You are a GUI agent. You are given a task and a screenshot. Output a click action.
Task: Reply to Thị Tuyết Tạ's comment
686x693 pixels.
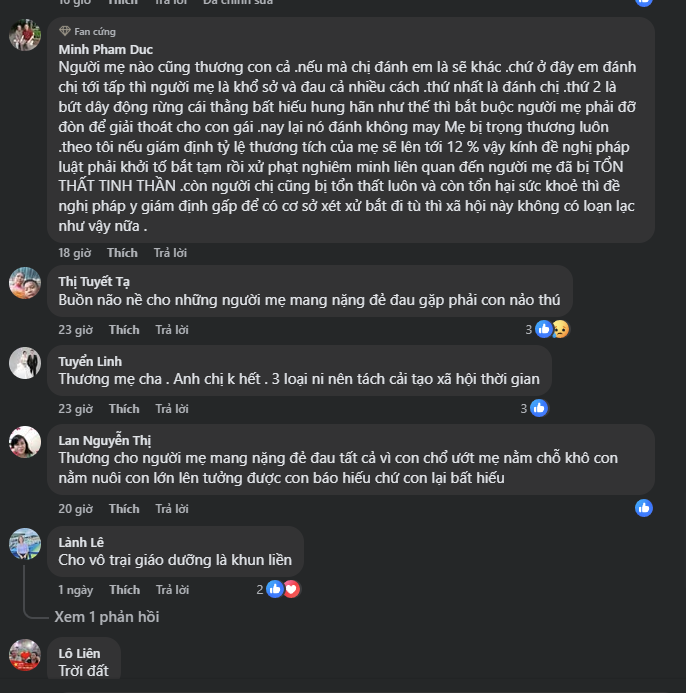pyautogui.click(x=171, y=329)
